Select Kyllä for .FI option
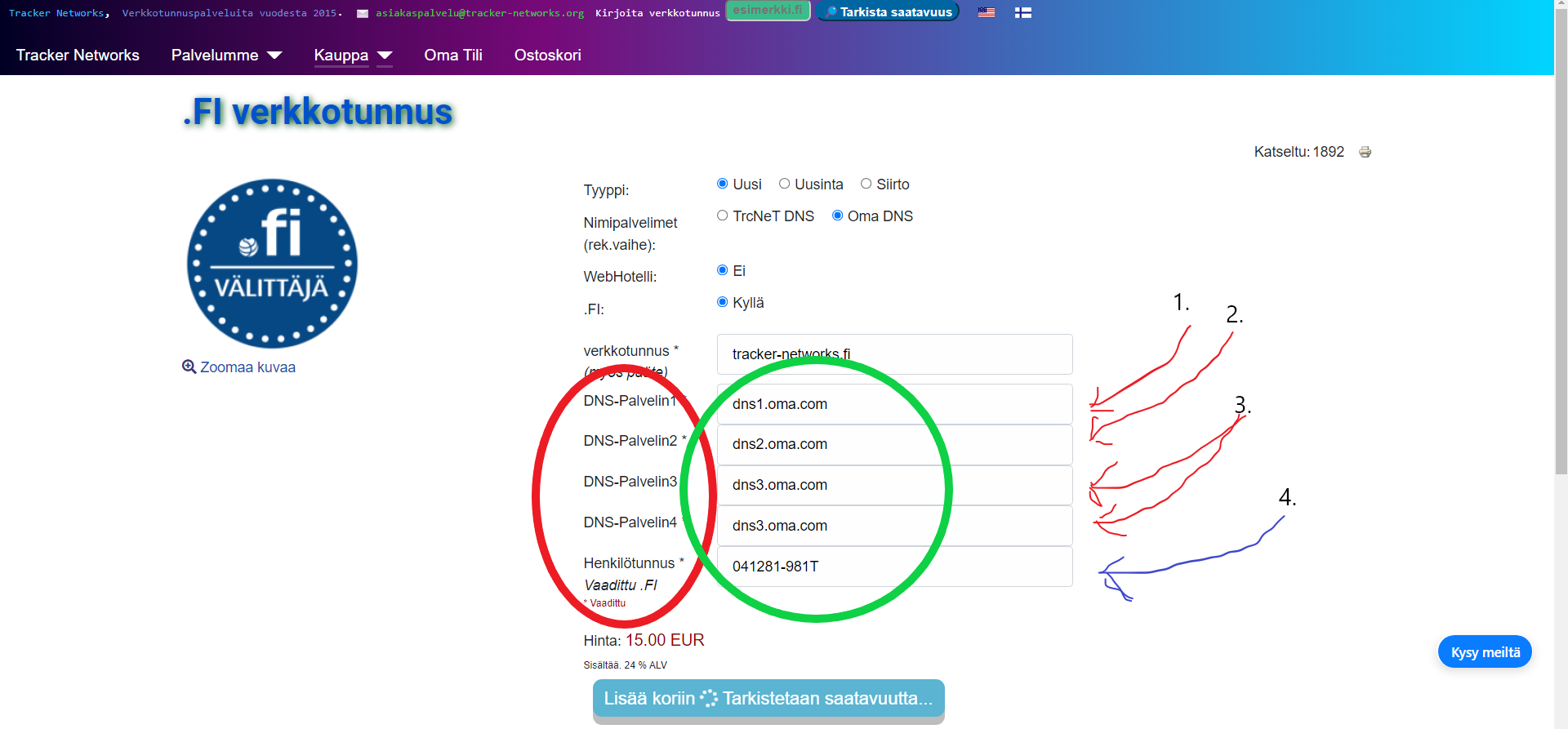1568x729 pixels. [x=722, y=302]
